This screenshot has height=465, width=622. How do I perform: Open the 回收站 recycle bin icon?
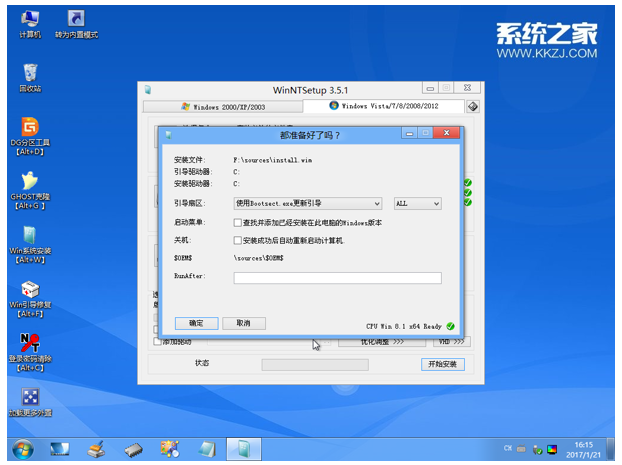(x=30, y=78)
